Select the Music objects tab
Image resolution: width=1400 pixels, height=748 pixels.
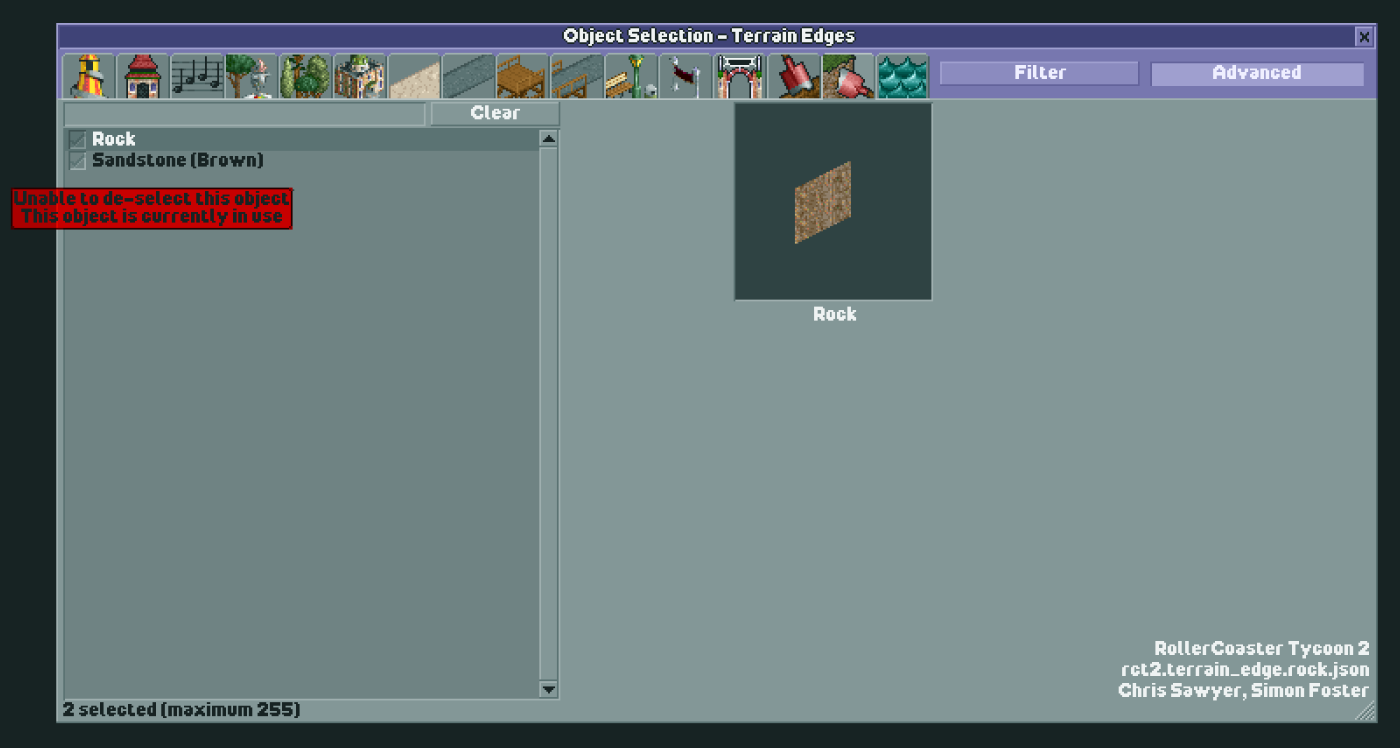point(198,72)
